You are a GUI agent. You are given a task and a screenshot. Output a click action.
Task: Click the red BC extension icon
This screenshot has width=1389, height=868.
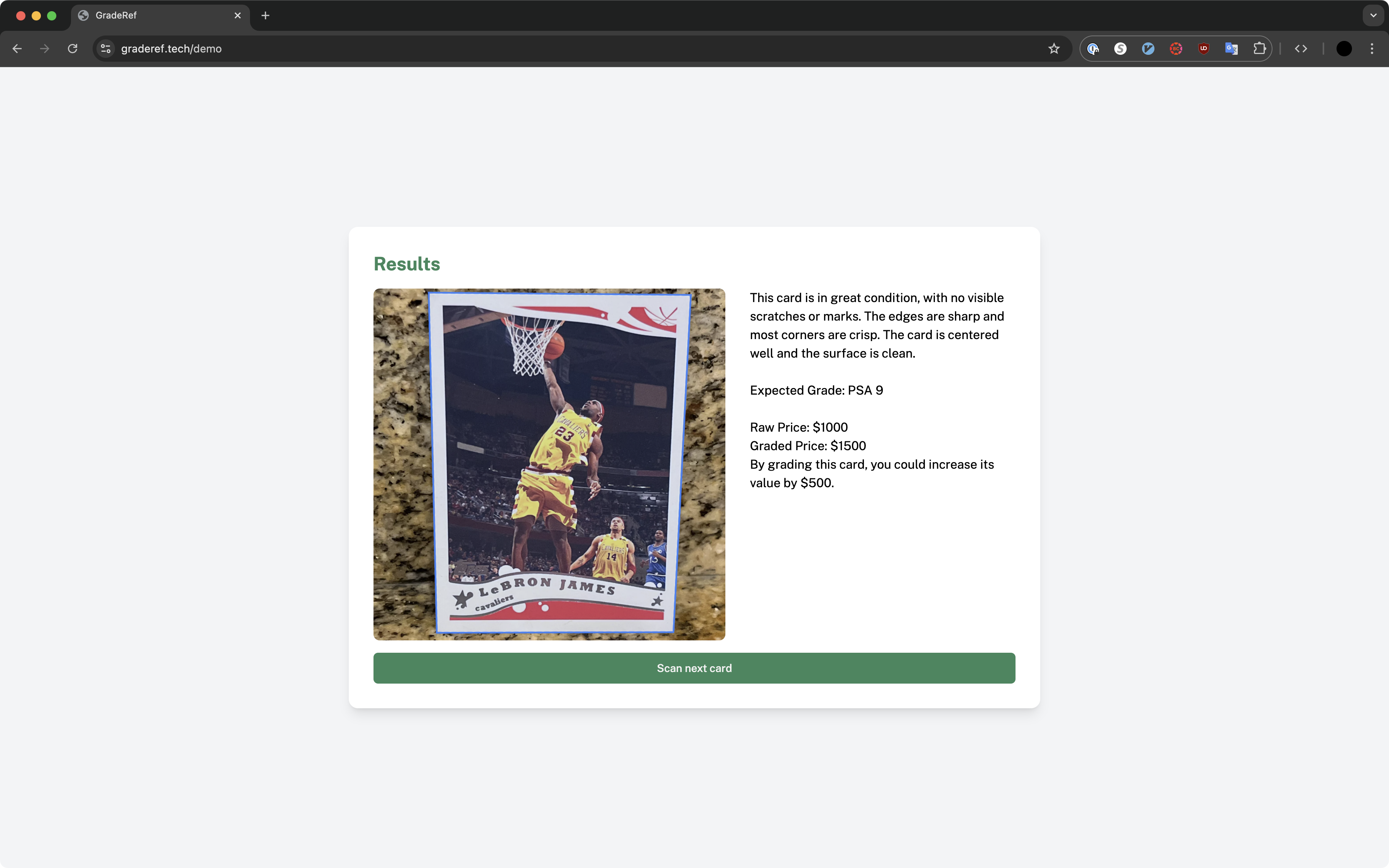point(1176,49)
